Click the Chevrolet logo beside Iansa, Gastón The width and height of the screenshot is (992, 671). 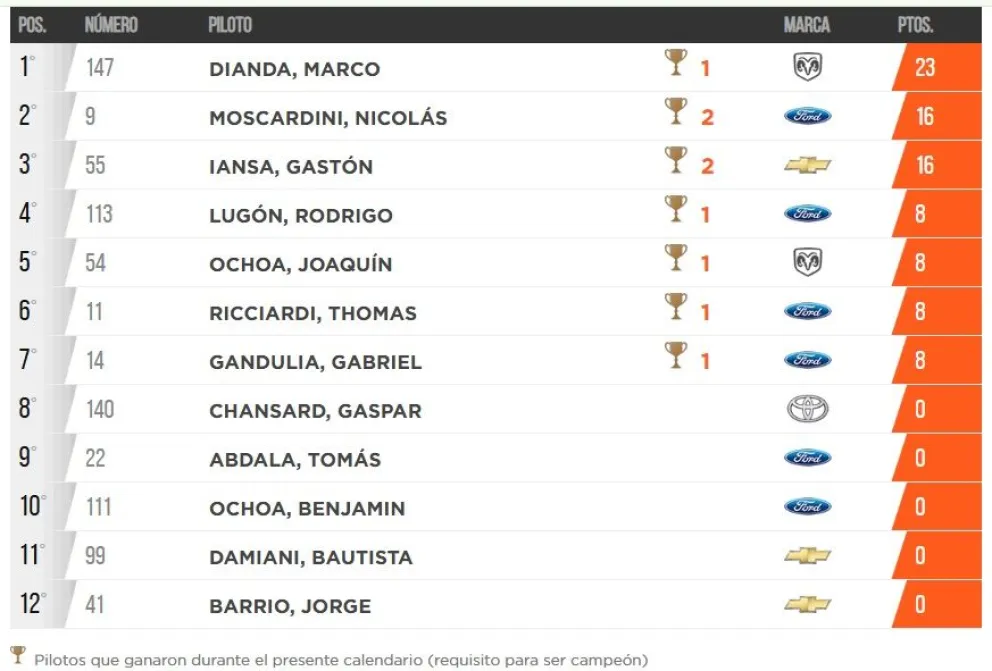click(x=807, y=165)
